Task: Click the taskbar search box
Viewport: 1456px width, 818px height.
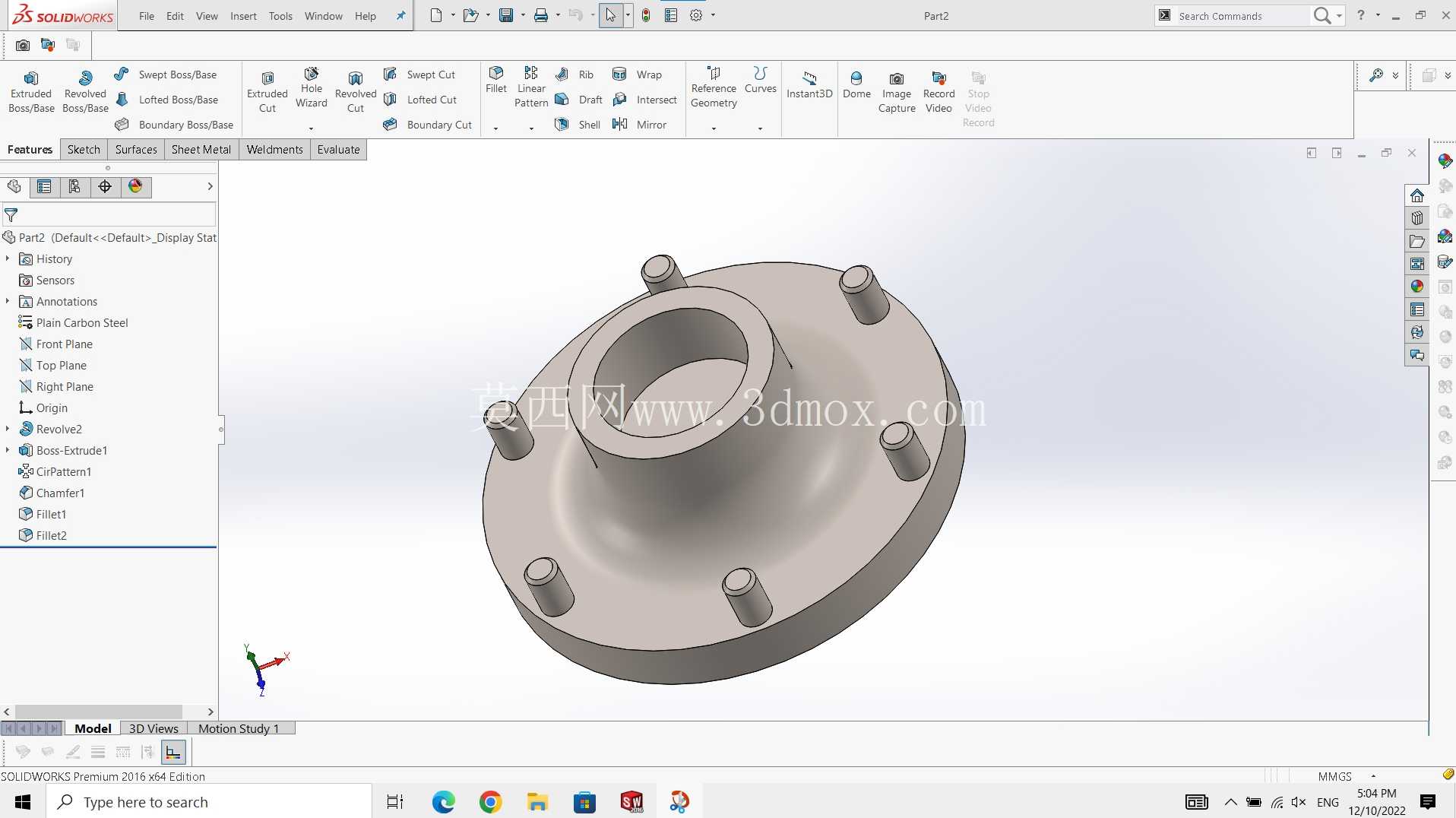Action: point(210,802)
